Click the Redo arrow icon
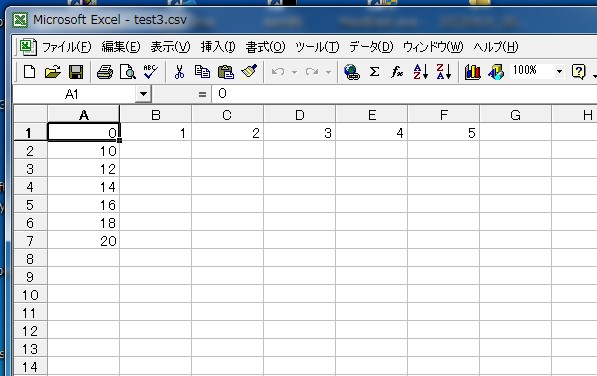 [x=312, y=72]
